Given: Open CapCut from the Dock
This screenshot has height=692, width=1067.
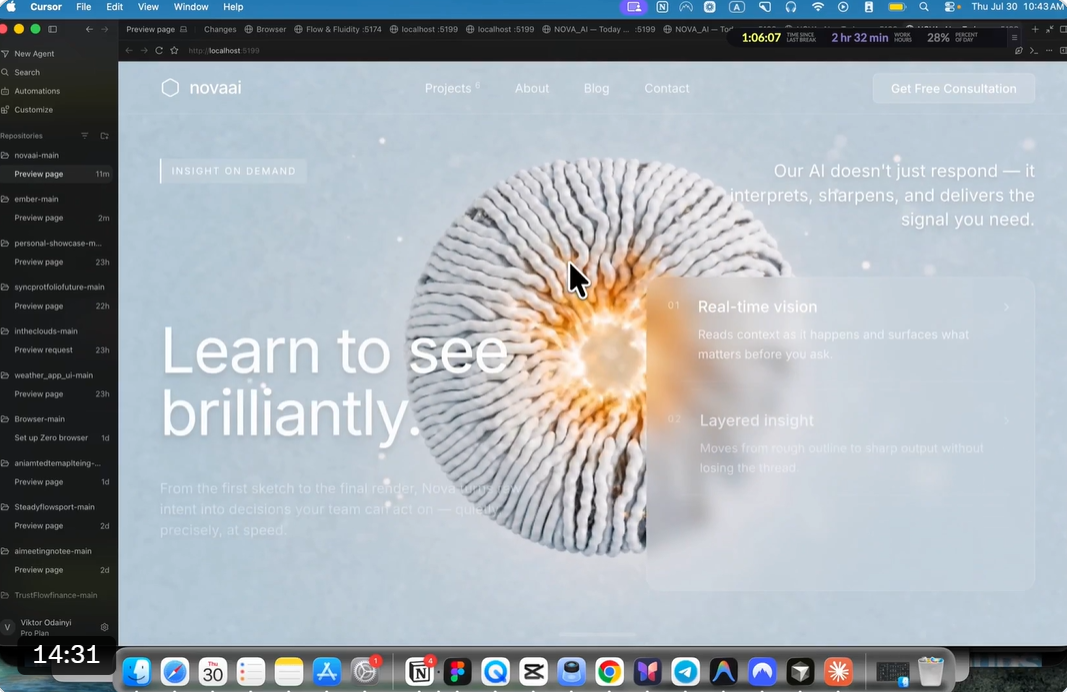Looking at the screenshot, I should point(534,672).
